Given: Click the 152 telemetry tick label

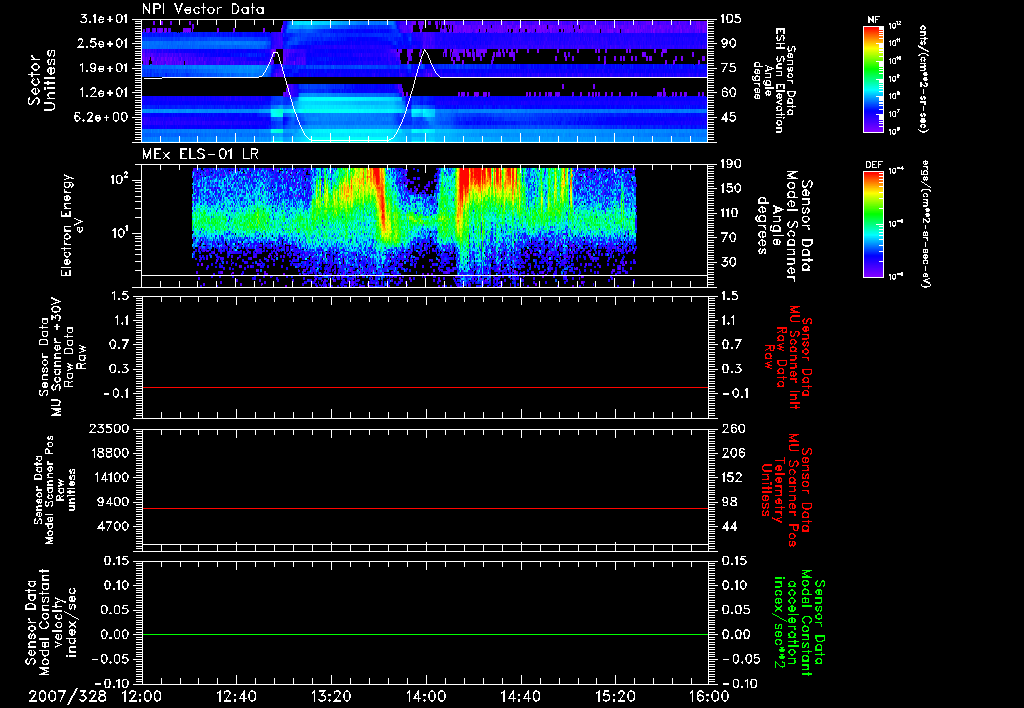Looking at the screenshot, I should (731, 477).
